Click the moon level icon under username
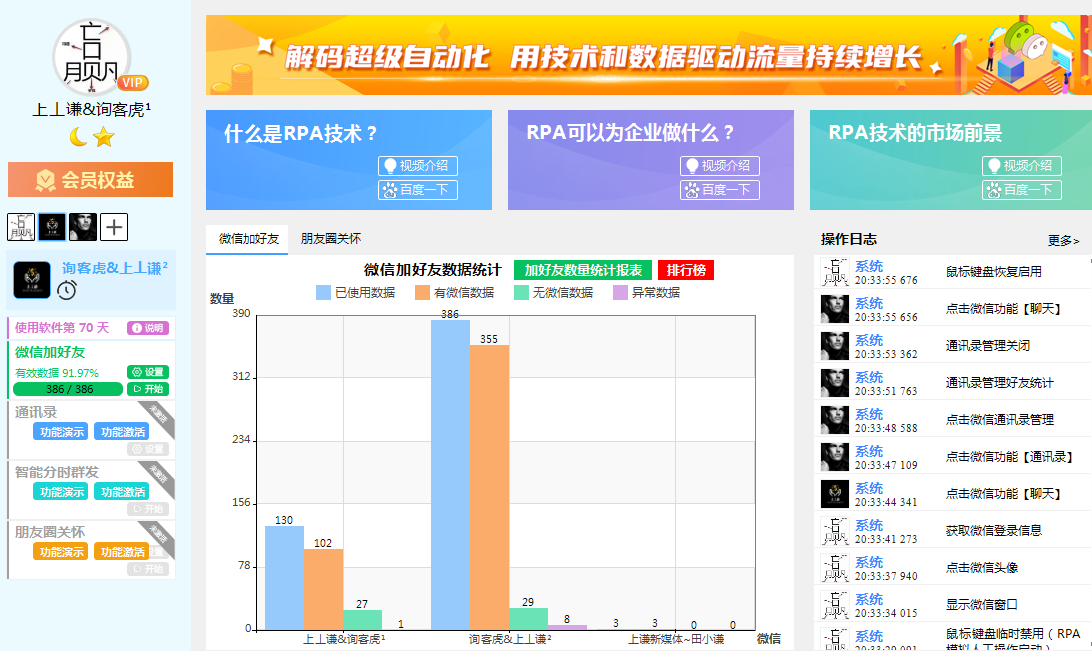1092x651 pixels. 78,137
